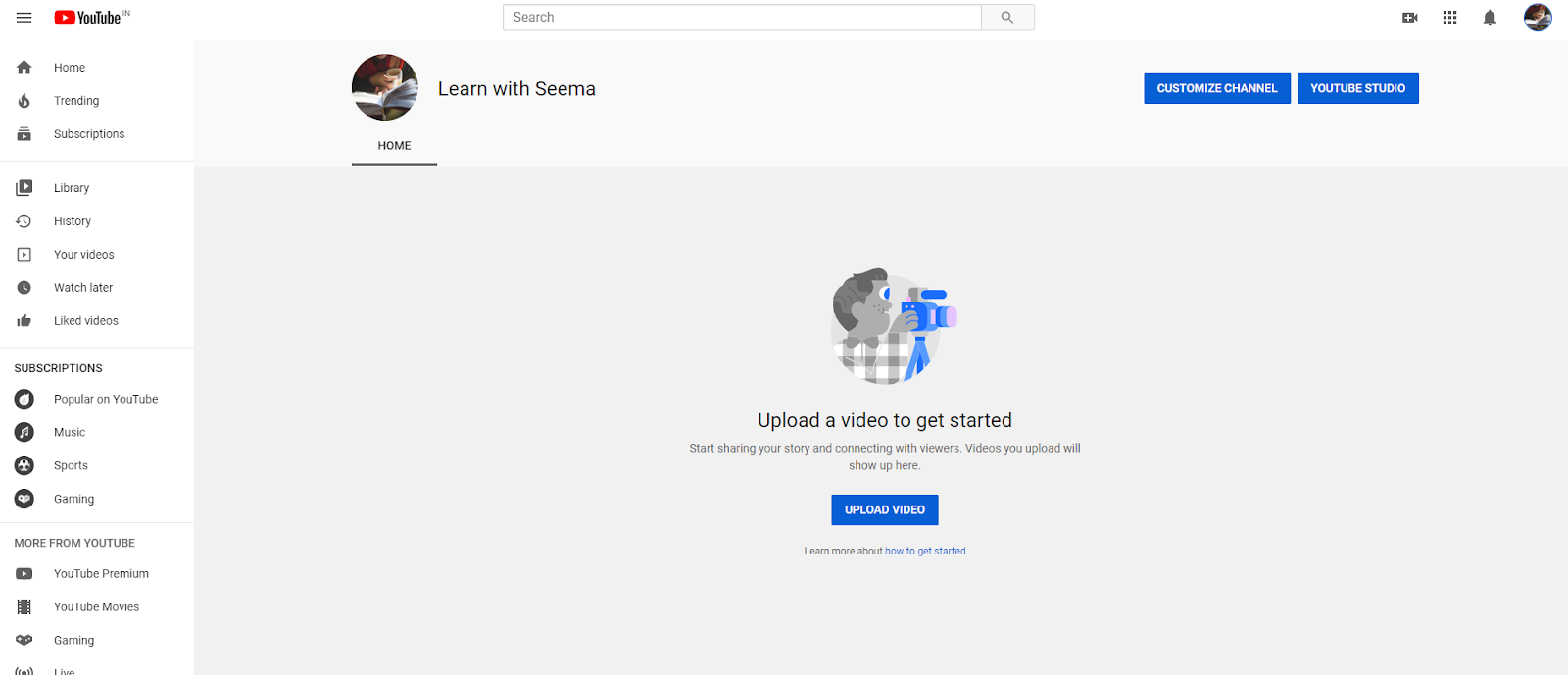Click the Subscriptions icon in sidebar

coord(24,134)
